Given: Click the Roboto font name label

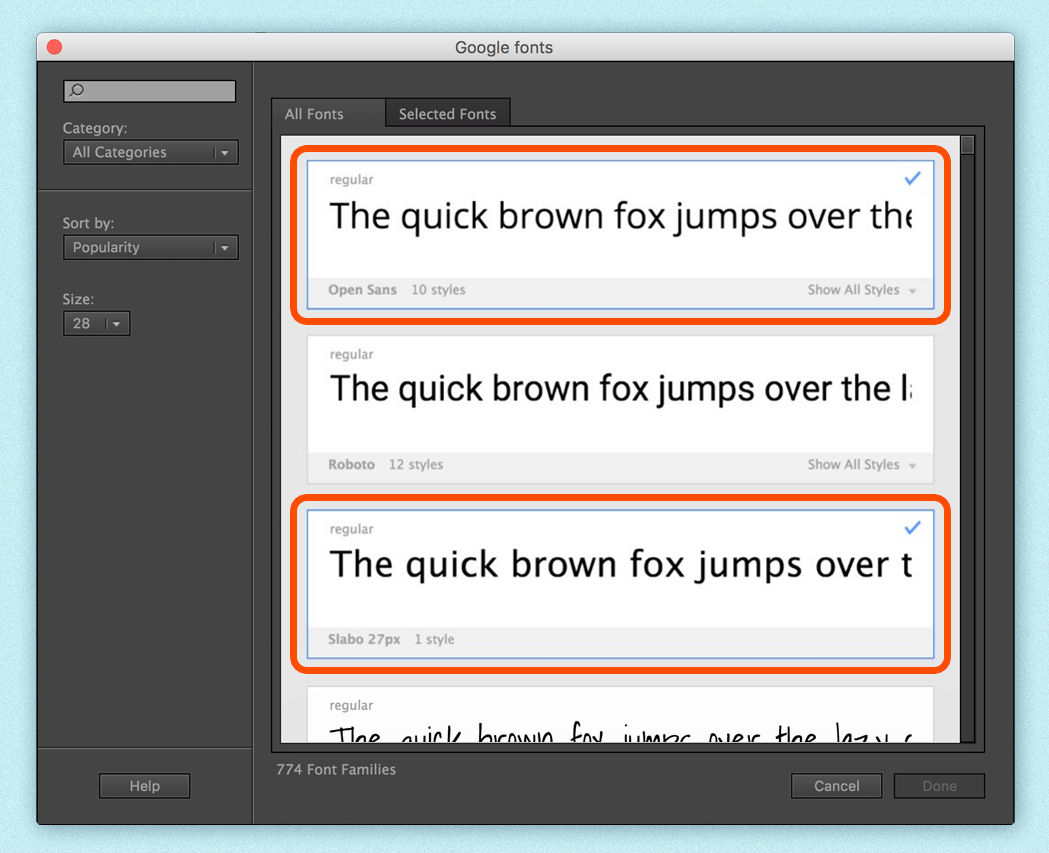Looking at the screenshot, I should (x=351, y=464).
